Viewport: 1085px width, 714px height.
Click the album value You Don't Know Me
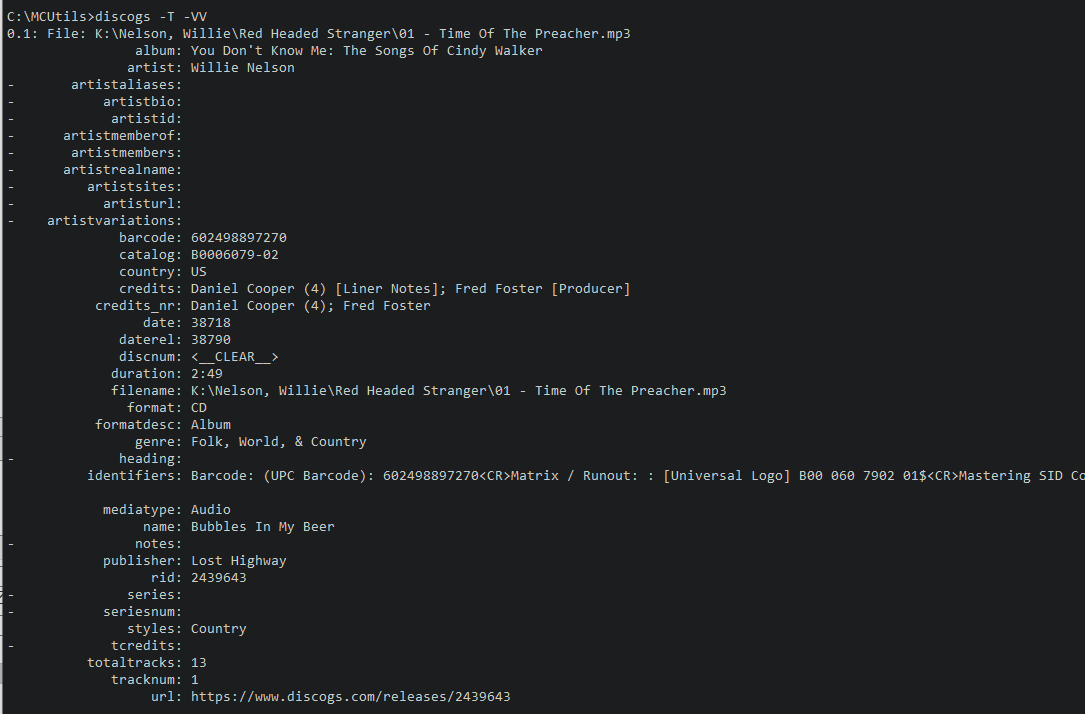click(367, 51)
